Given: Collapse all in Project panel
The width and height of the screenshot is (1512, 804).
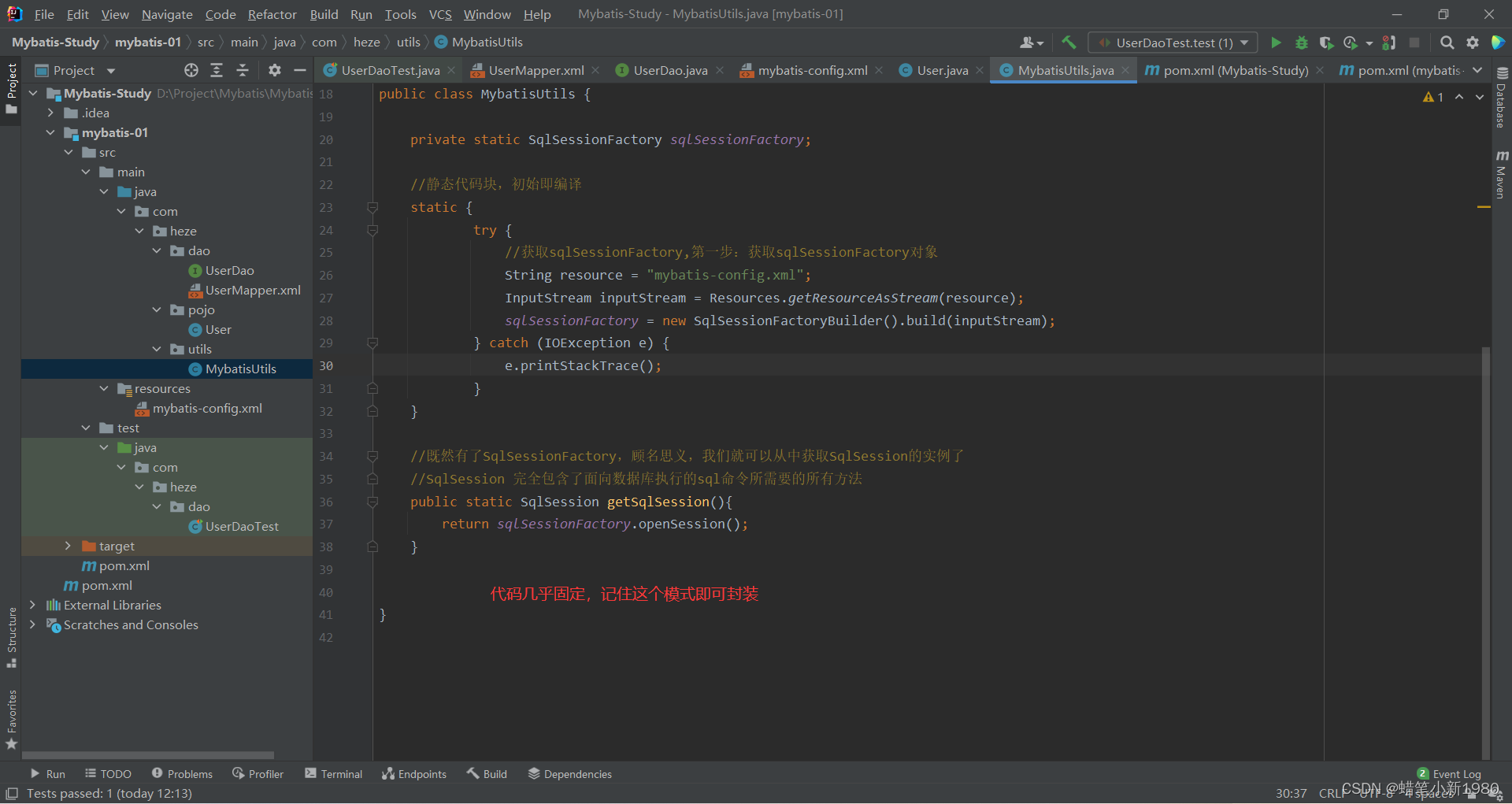Looking at the screenshot, I should tap(243, 71).
